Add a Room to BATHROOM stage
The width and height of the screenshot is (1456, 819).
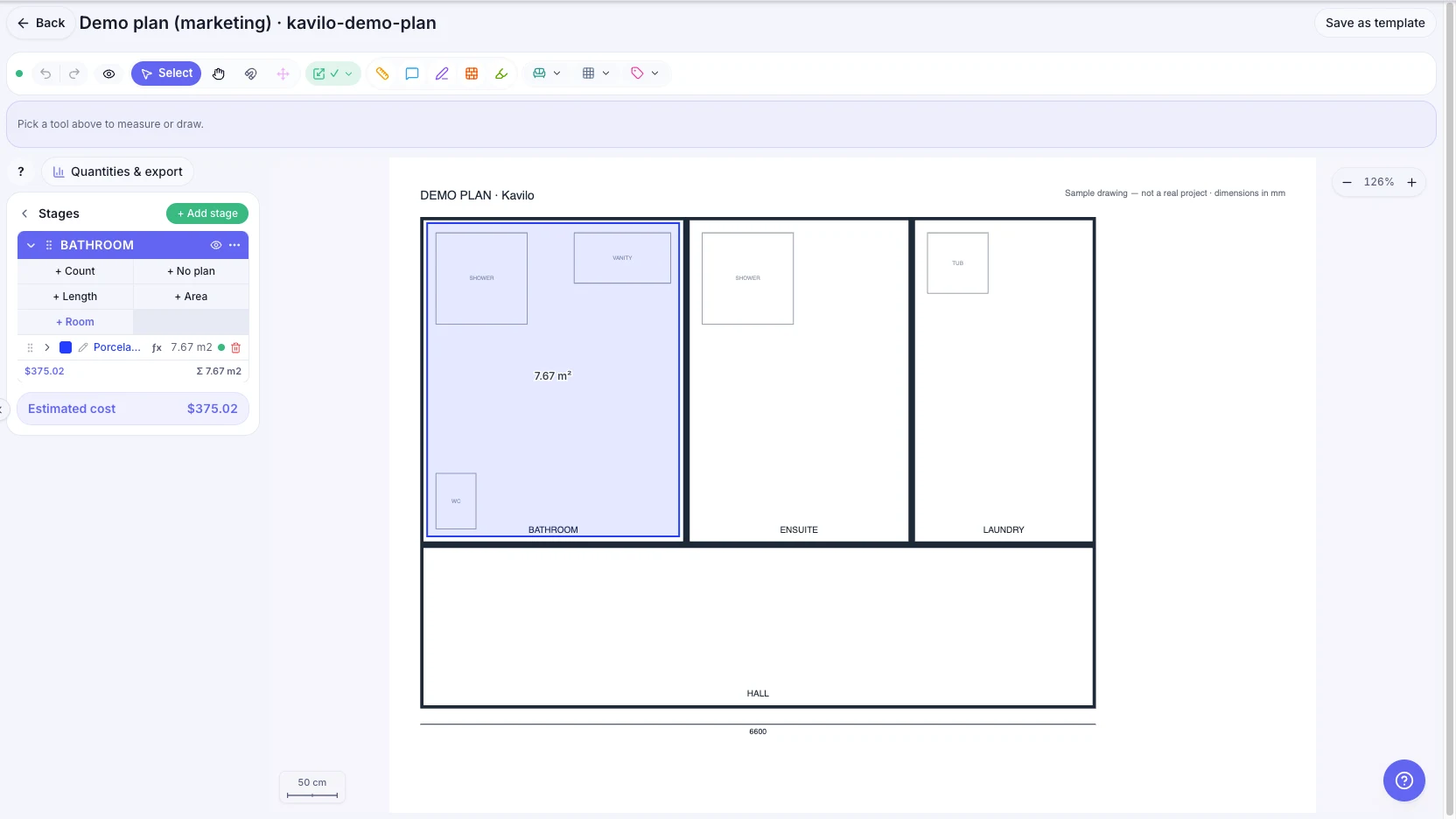(75, 322)
